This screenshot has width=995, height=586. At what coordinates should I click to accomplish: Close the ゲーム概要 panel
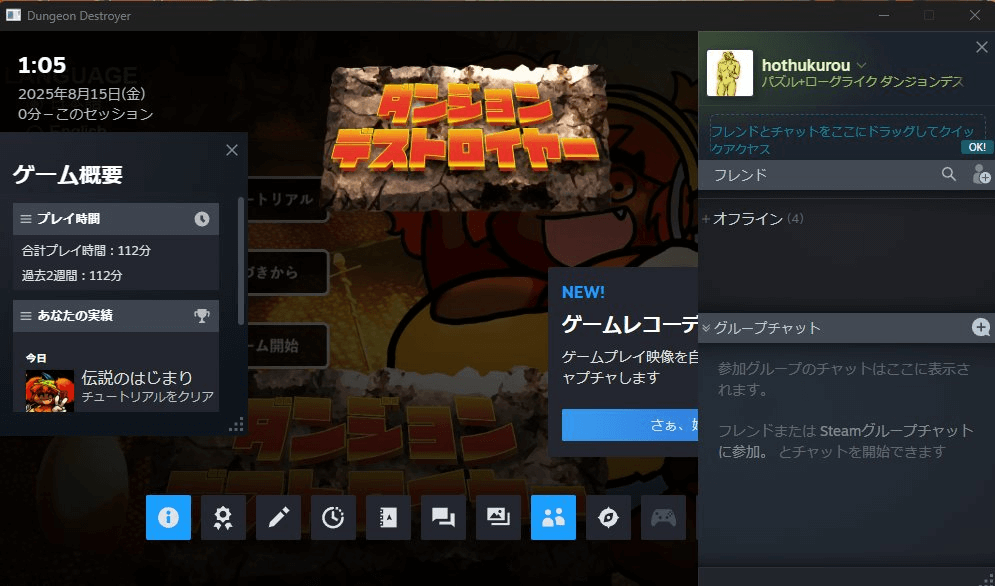point(232,150)
